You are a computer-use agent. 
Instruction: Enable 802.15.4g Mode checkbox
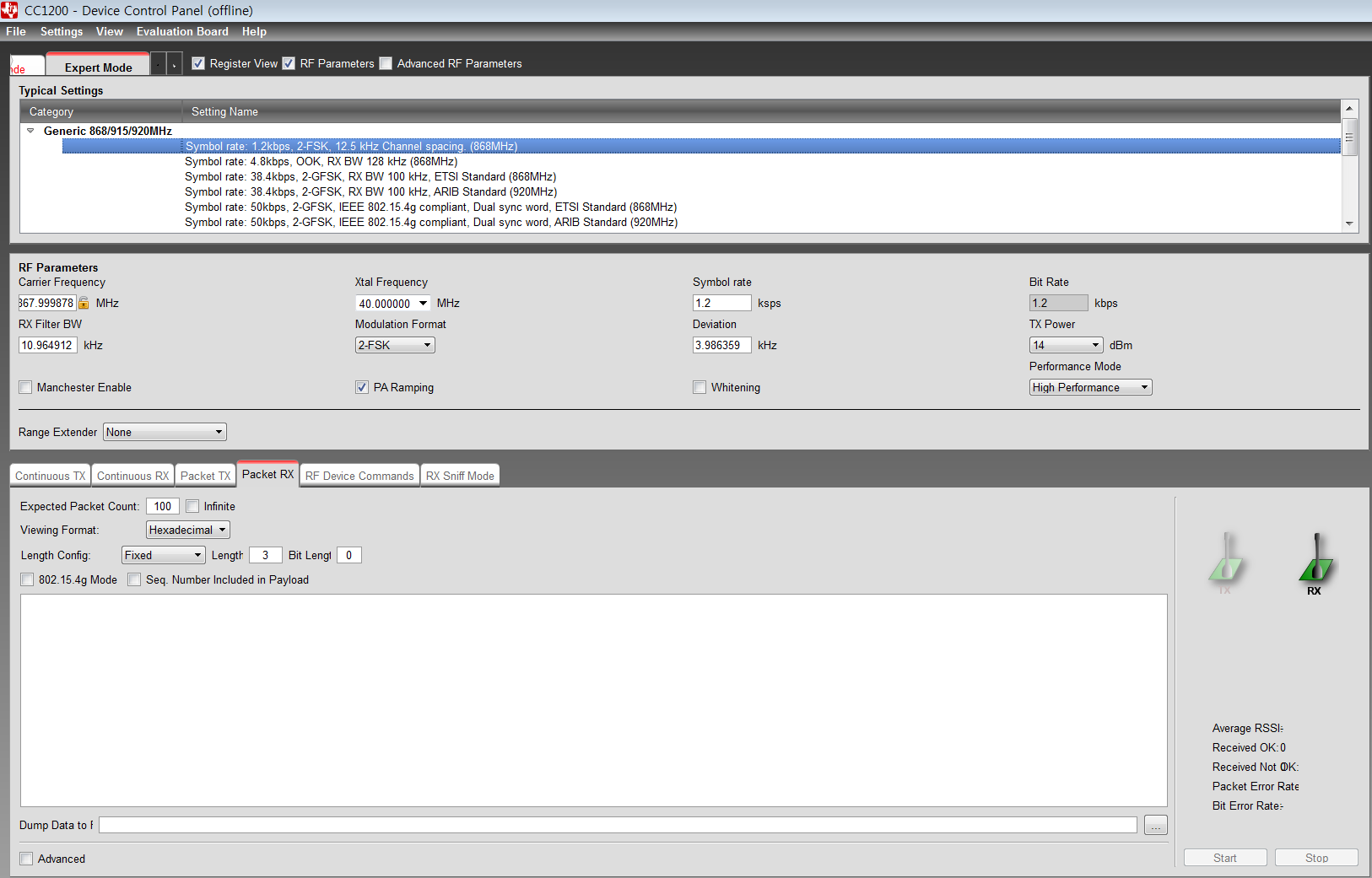point(27,579)
